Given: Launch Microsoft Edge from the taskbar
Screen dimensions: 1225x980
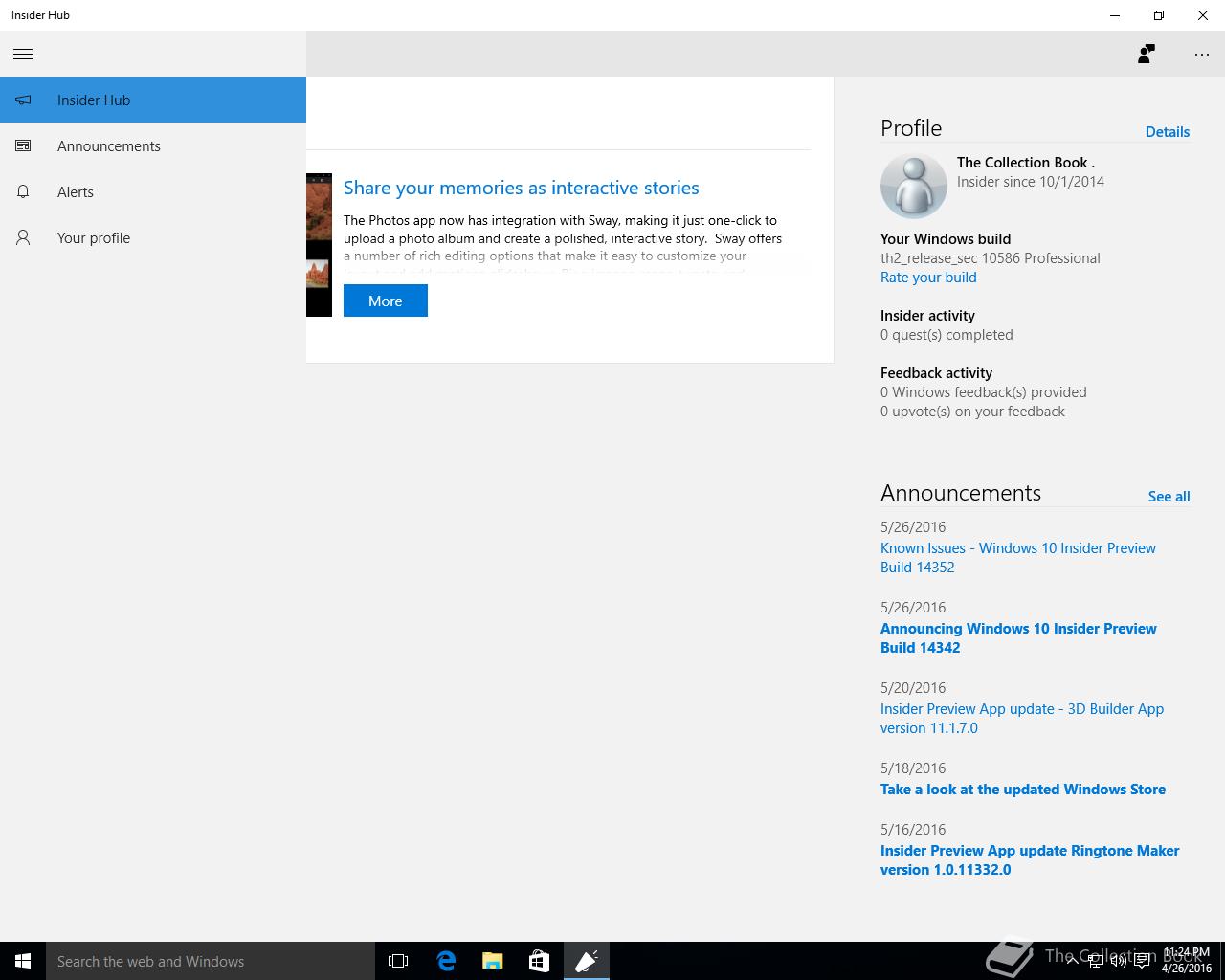Looking at the screenshot, I should click(446, 961).
